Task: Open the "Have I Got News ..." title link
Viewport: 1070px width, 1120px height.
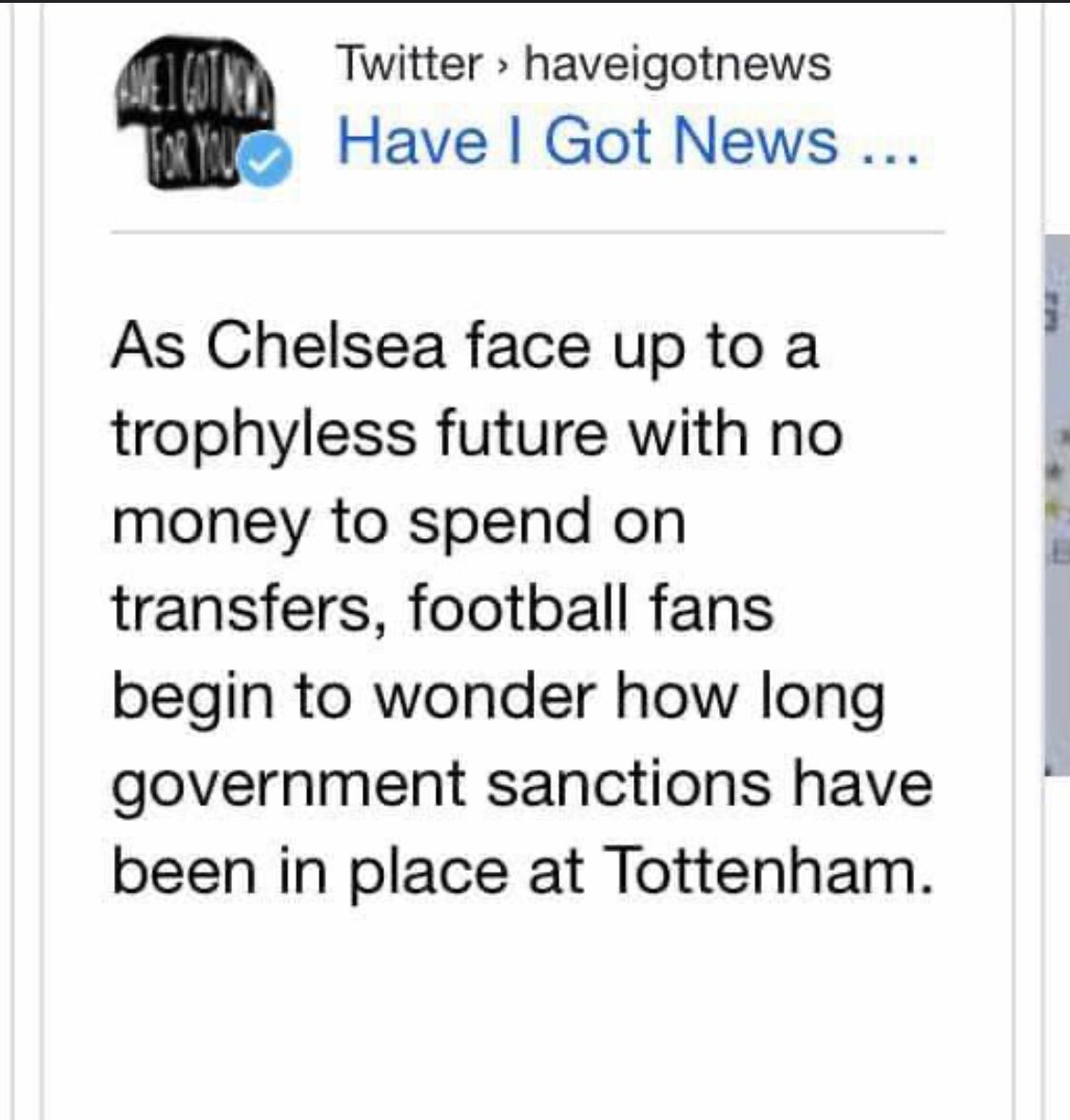Action: pyautogui.click(x=628, y=141)
